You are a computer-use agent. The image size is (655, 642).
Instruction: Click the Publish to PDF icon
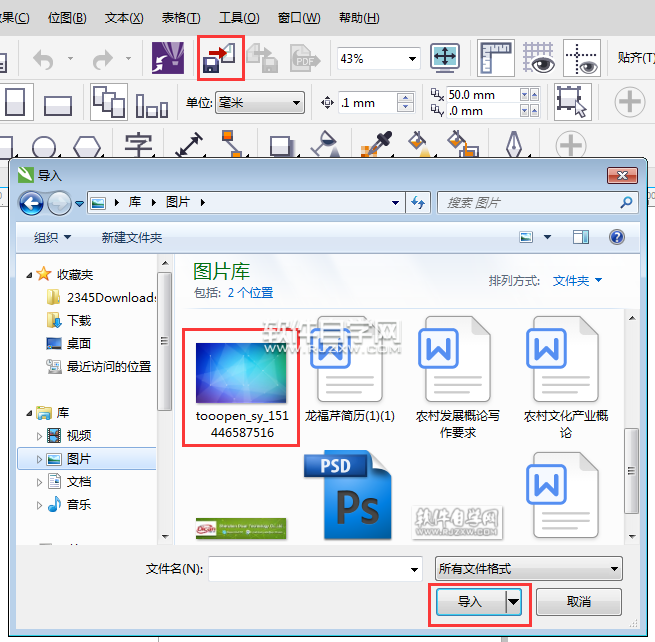click(305, 58)
